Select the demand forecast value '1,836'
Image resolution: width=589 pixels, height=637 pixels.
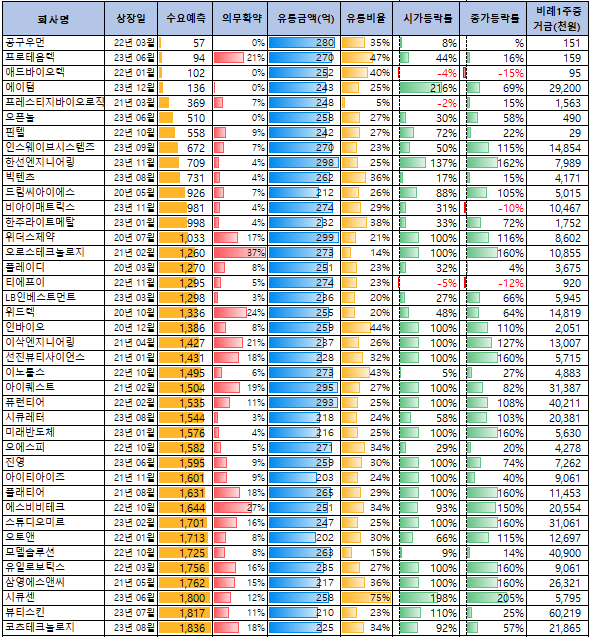(185, 628)
